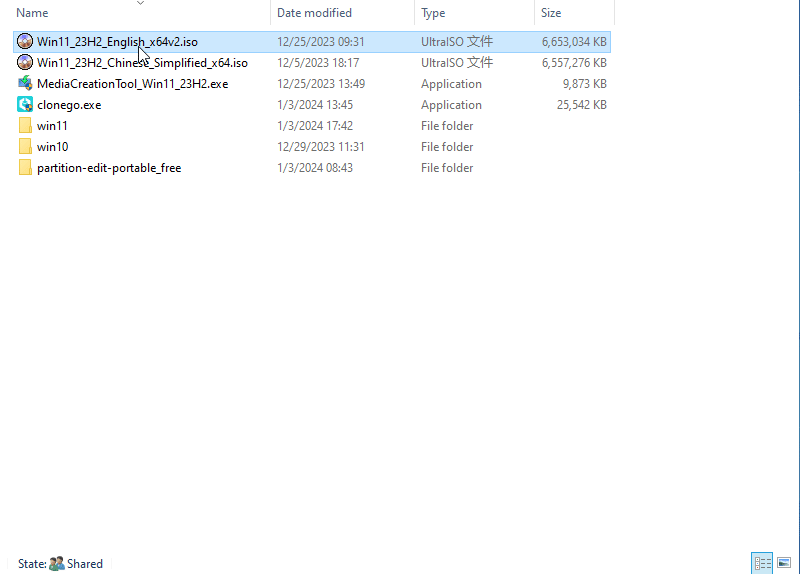Click the win11 folder icon
This screenshot has height=574, width=800.
(x=24, y=125)
